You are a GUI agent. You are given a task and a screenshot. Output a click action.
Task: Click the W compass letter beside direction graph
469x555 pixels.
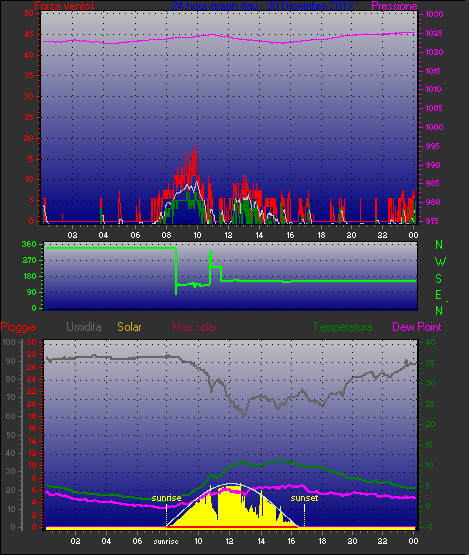[440, 262]
